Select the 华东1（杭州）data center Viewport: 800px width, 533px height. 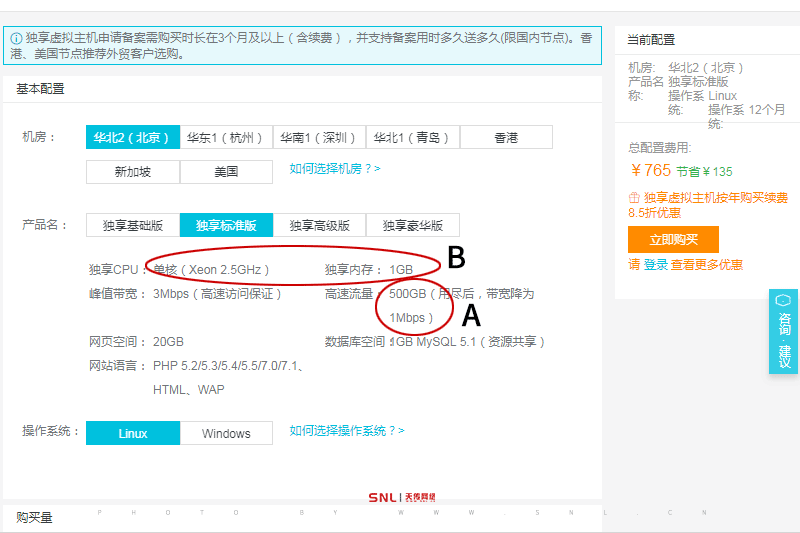click(x=226, y=138)
